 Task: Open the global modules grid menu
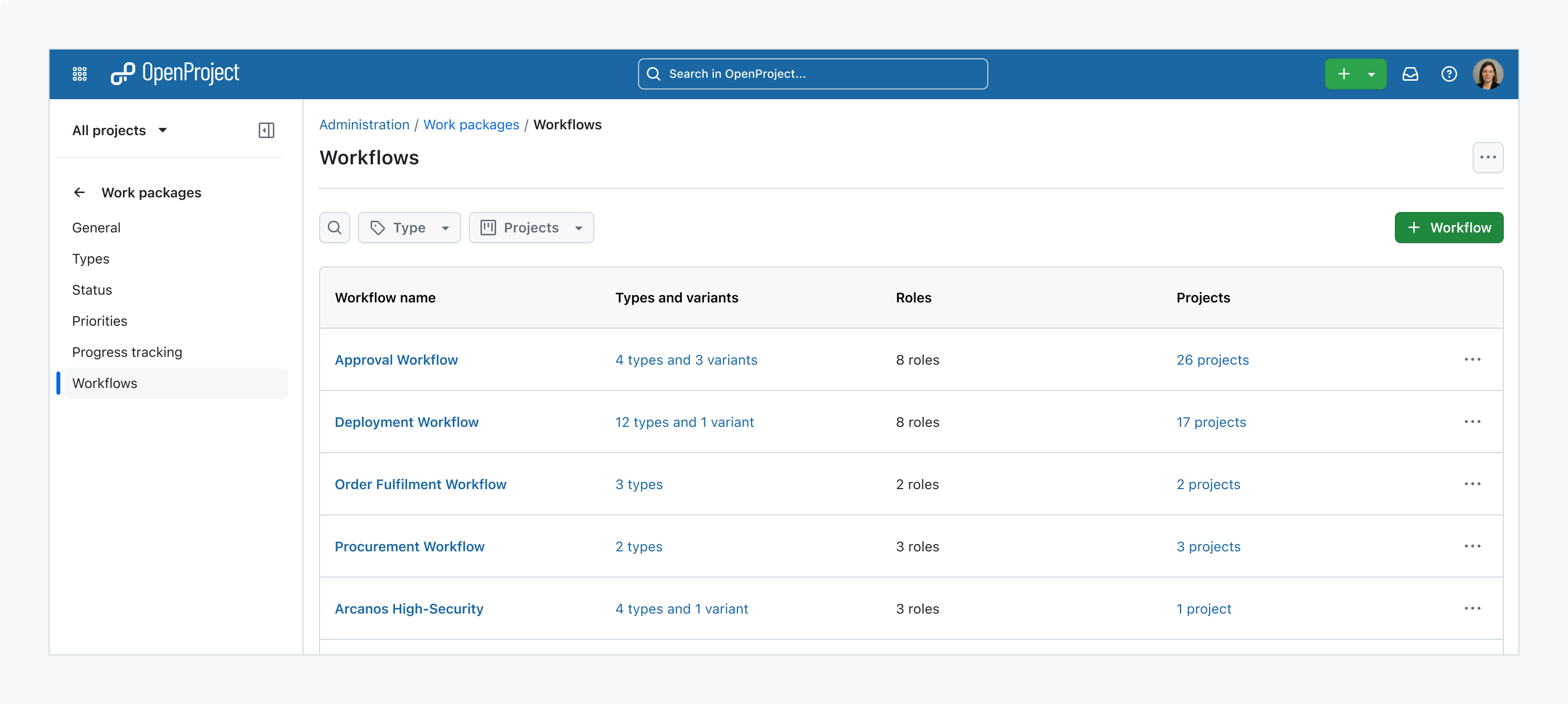[x=80, y=73]
